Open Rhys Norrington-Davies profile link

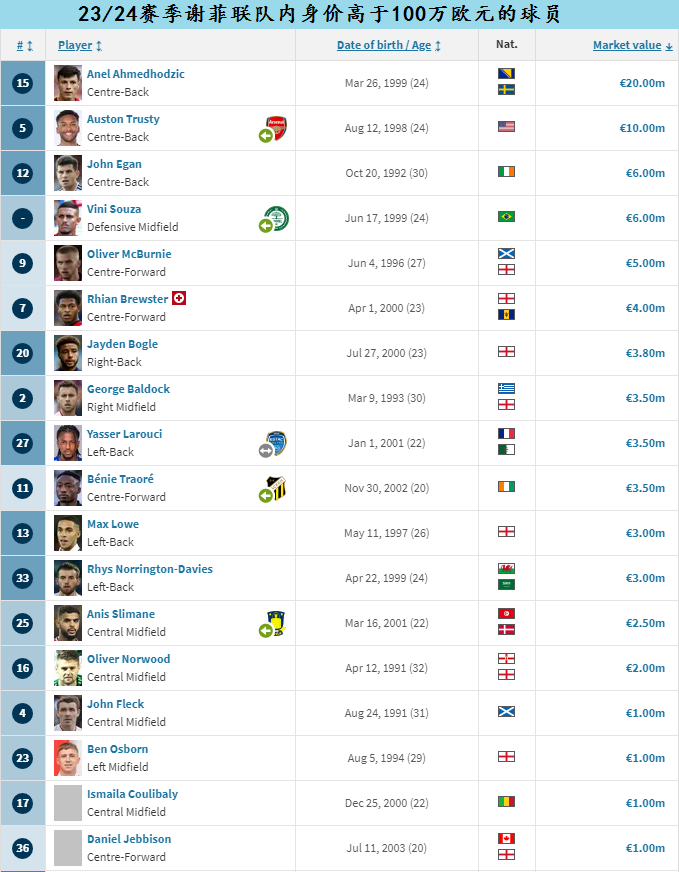point(149,569)
